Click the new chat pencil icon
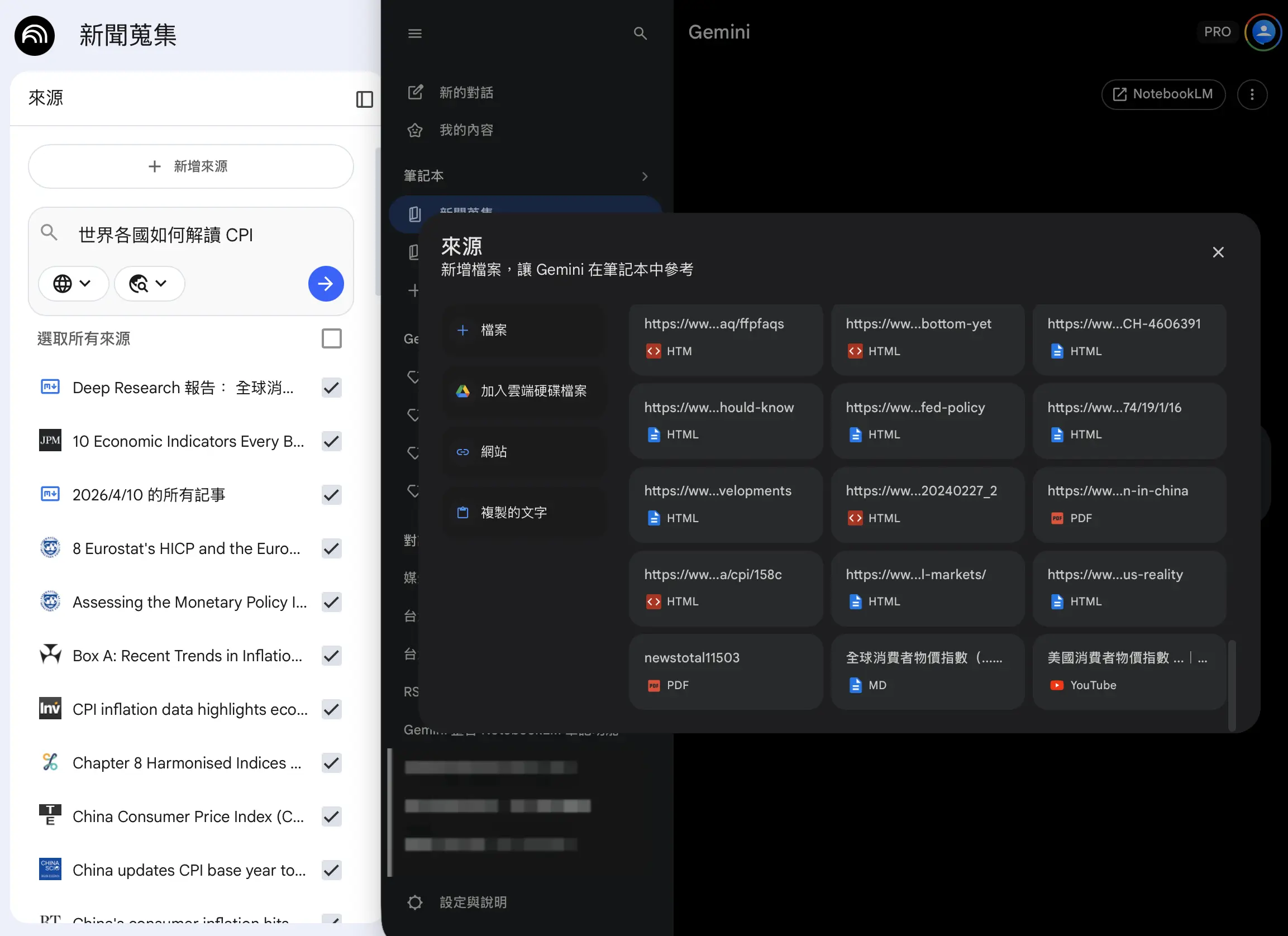The image size is (1288, 936). tap(415, 92)
